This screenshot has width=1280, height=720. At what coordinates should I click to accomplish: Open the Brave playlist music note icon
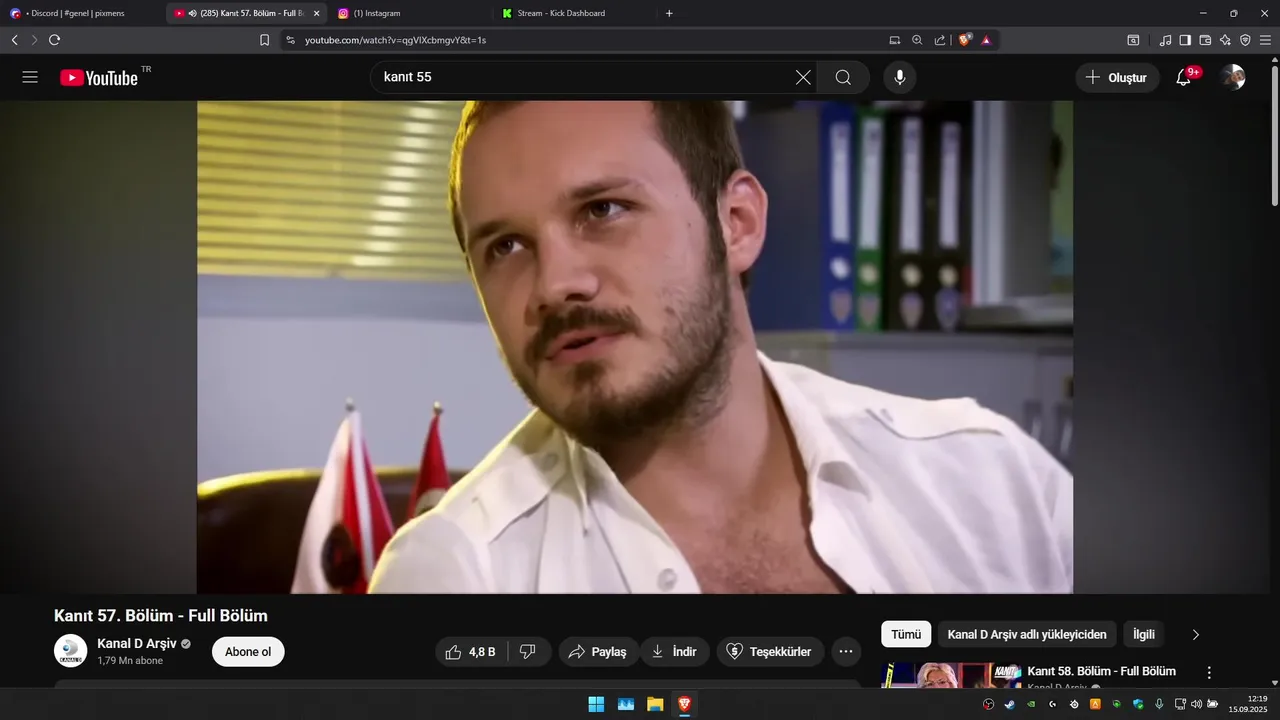(x=1165, y=40)
